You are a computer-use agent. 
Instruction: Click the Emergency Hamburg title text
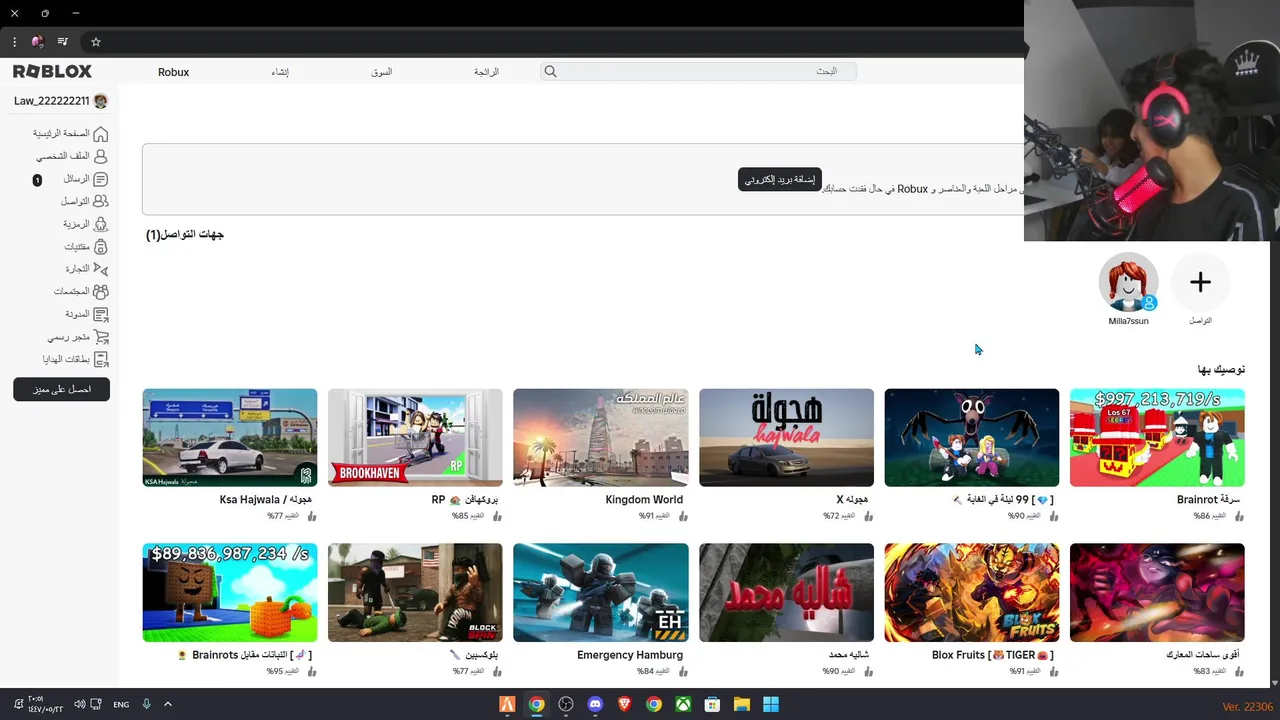[630, 655]
